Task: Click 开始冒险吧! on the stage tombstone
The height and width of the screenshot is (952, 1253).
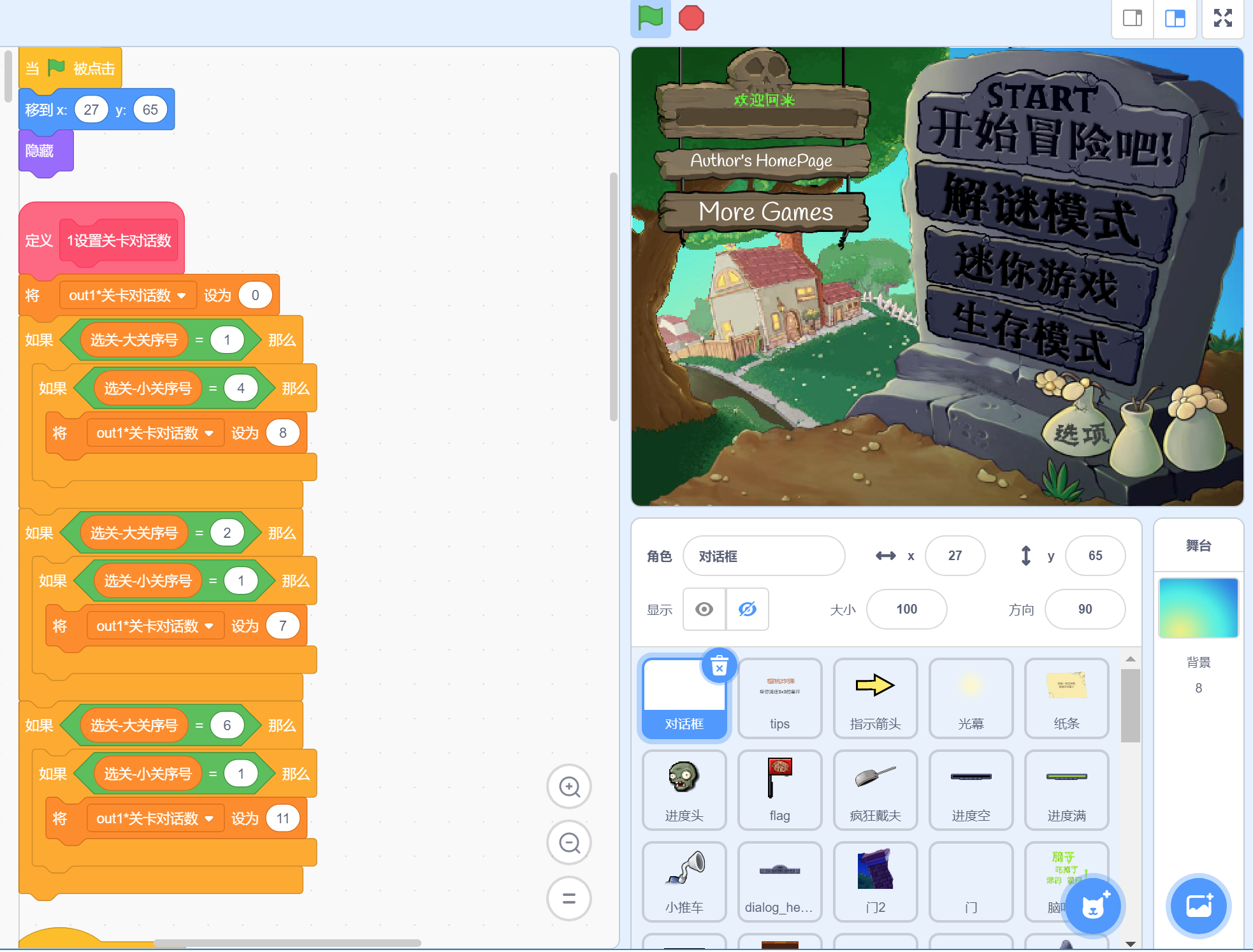Action: 1052,131
